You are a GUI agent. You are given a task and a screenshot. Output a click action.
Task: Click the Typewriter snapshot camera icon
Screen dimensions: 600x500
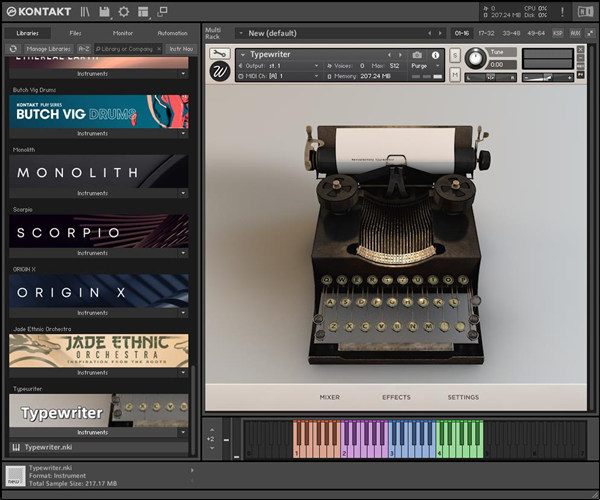(x=417, y=55)
